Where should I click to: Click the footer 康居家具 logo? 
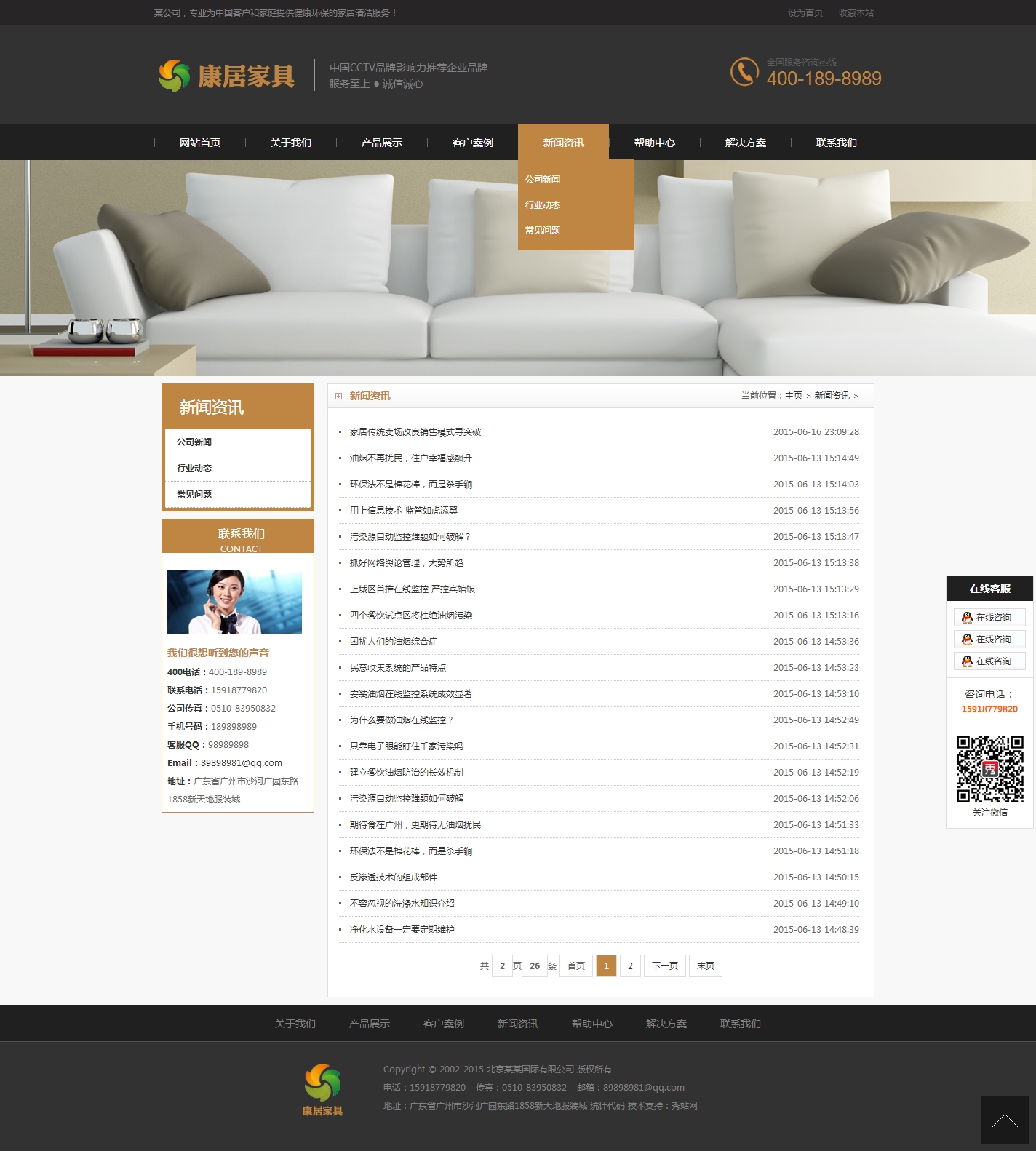[x=322, y=1089]
